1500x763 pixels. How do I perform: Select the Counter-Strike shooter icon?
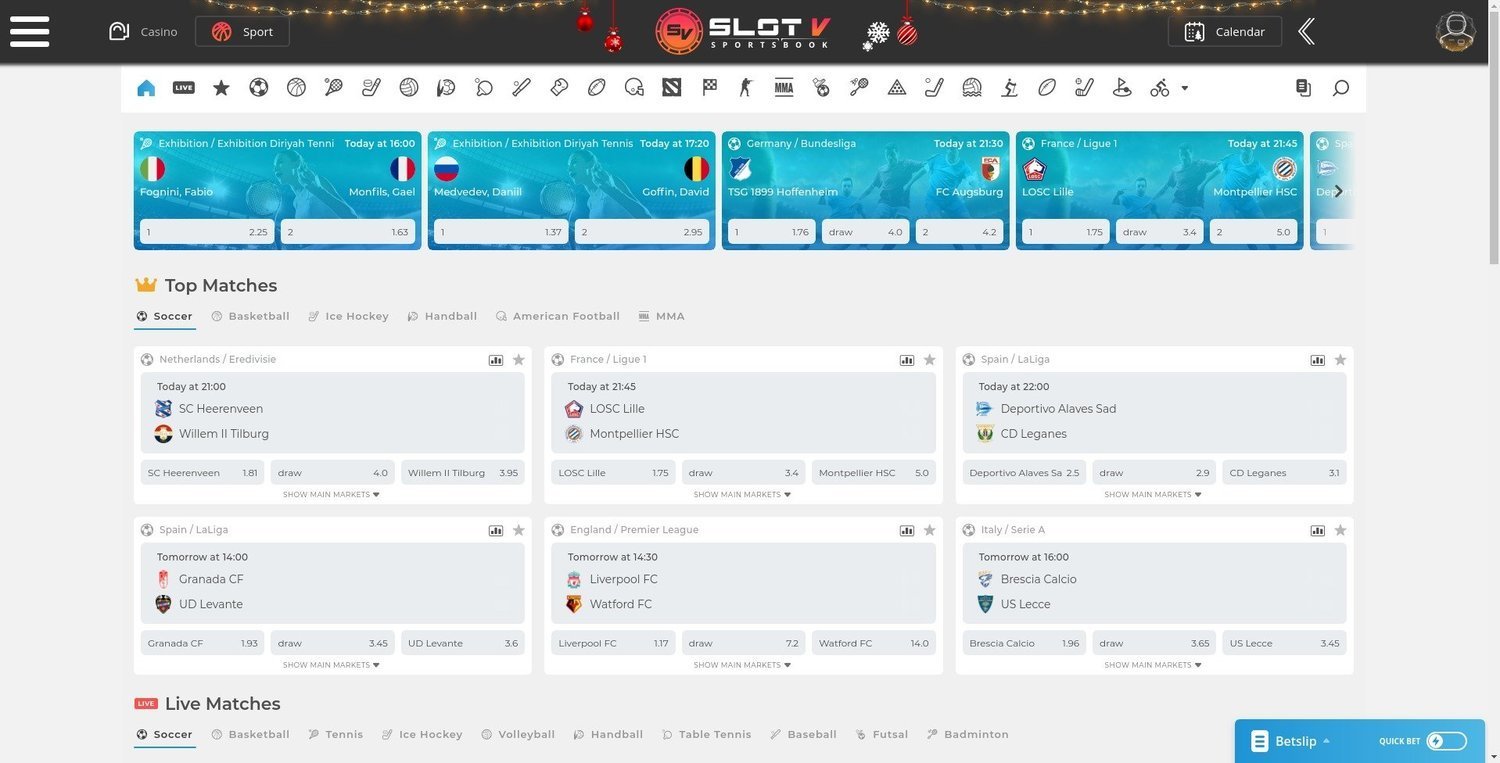pos(746,88)
